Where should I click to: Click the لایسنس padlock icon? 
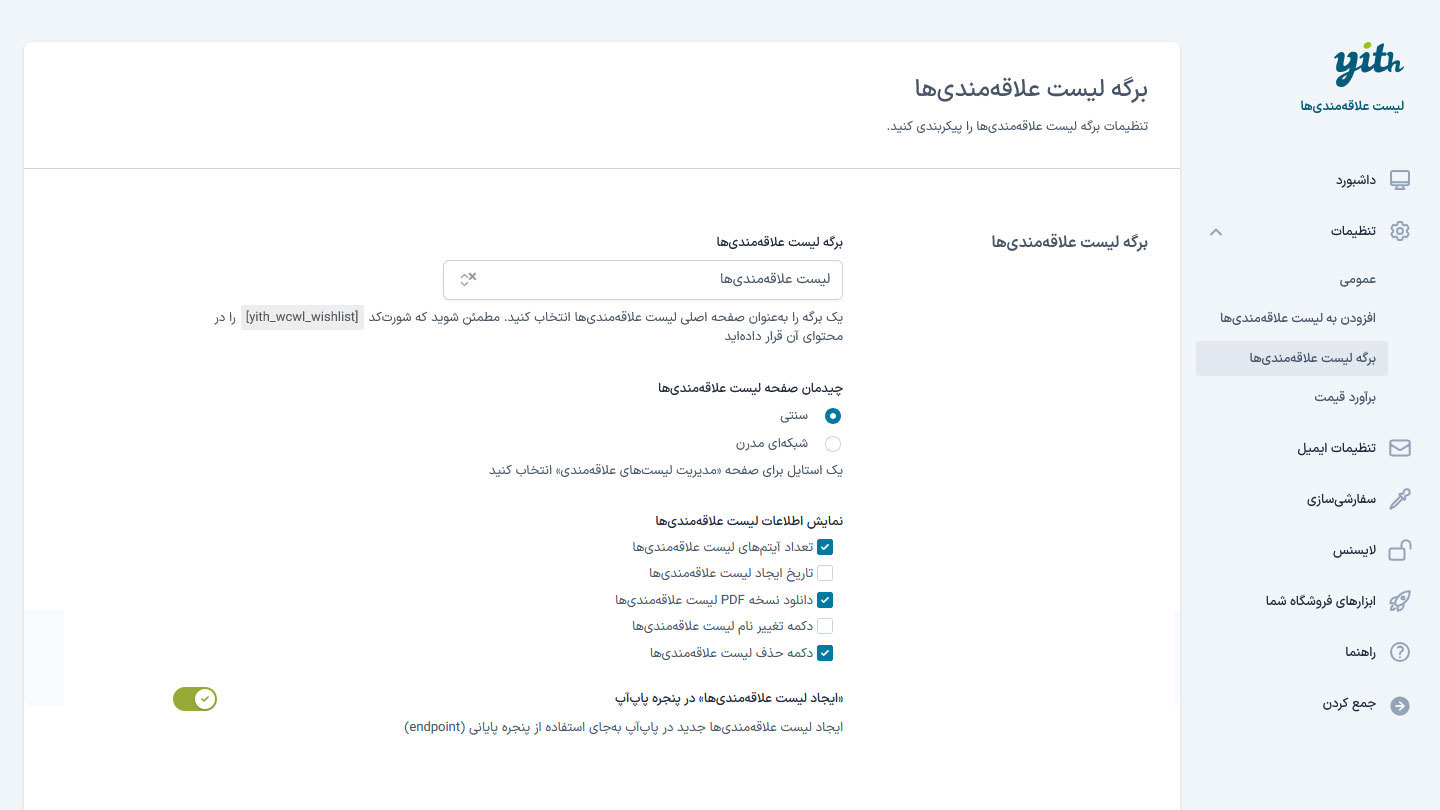pyautogui.click(x=1400, y=550)
